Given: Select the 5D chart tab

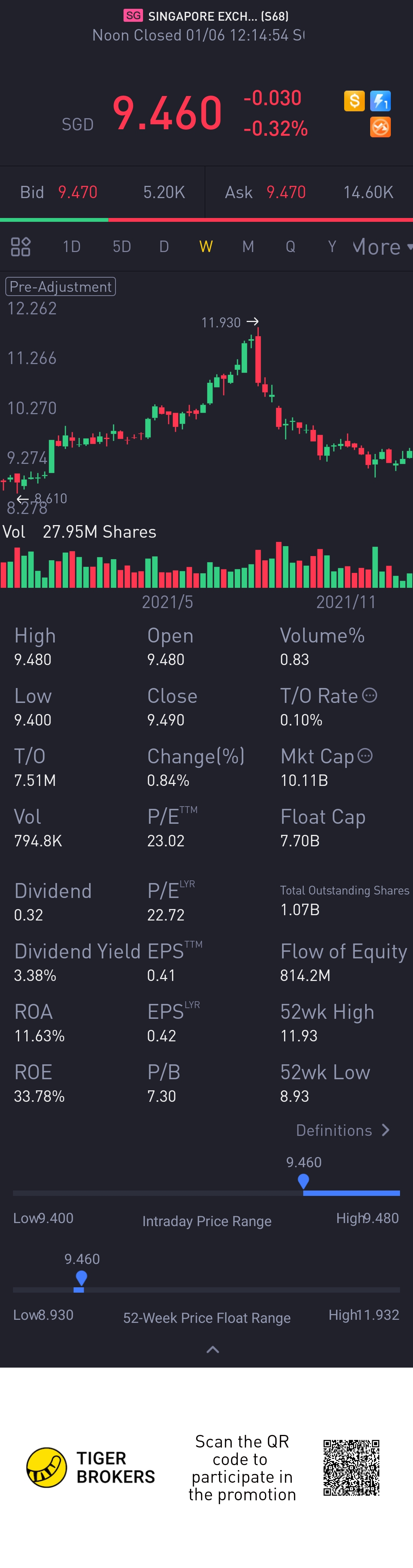Looking at the screenshot, I should pos(122,247).
